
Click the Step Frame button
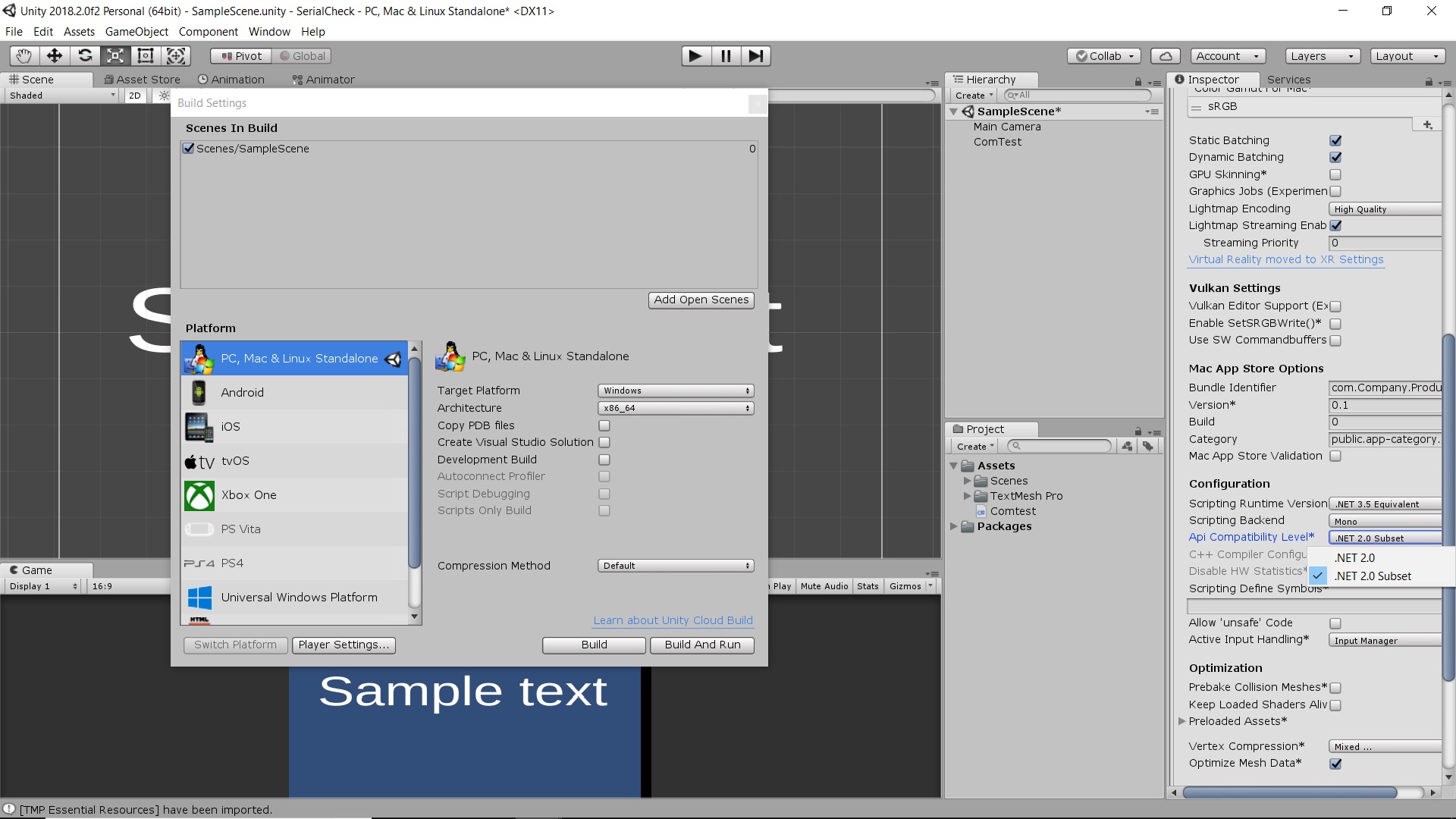[x=756, y=55]
